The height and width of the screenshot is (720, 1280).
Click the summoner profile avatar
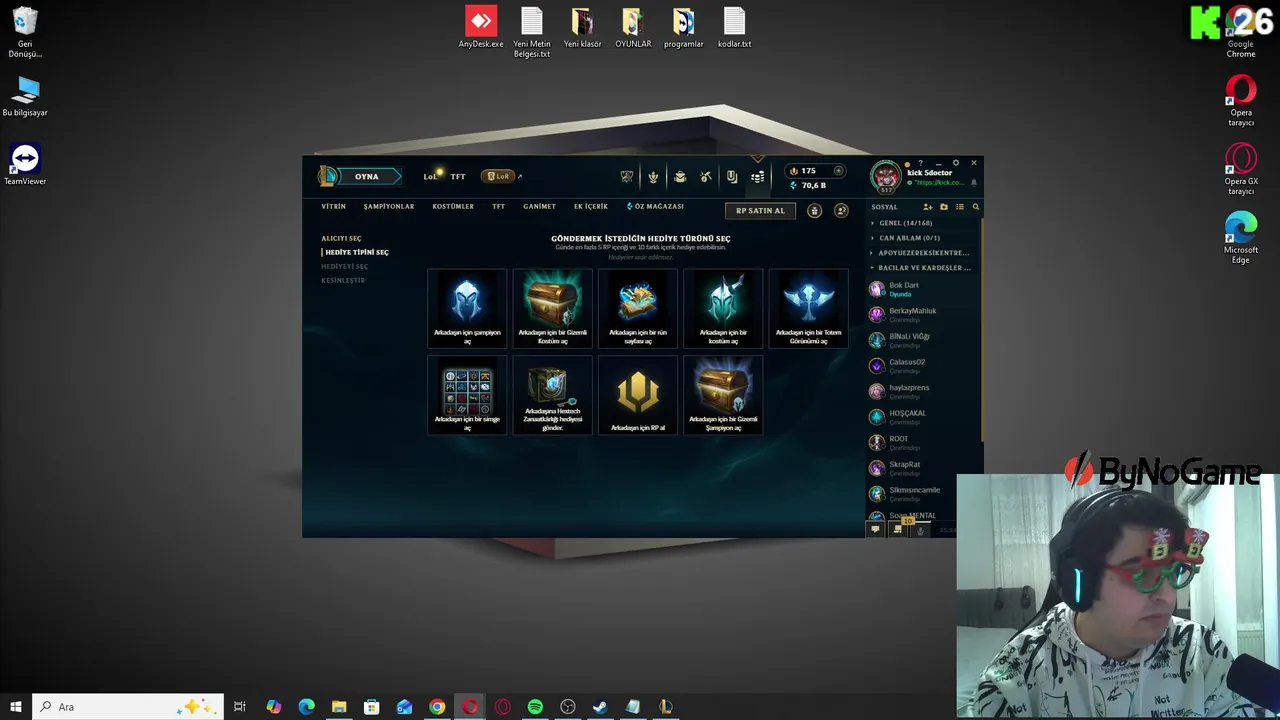coord(886,176)
